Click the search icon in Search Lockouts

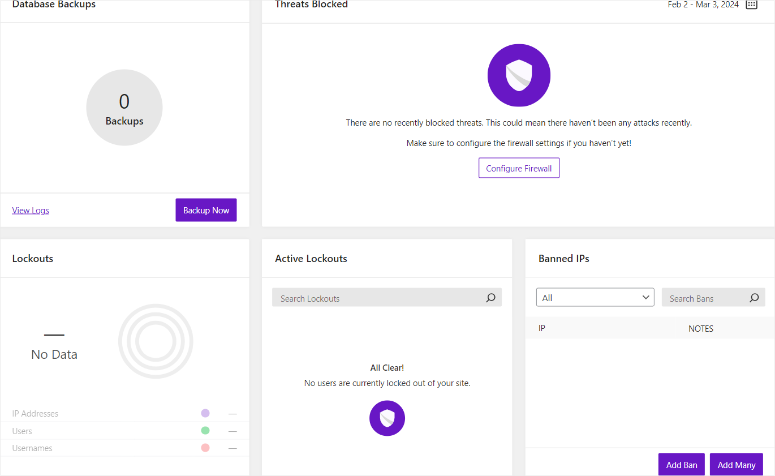click(490, 298)
